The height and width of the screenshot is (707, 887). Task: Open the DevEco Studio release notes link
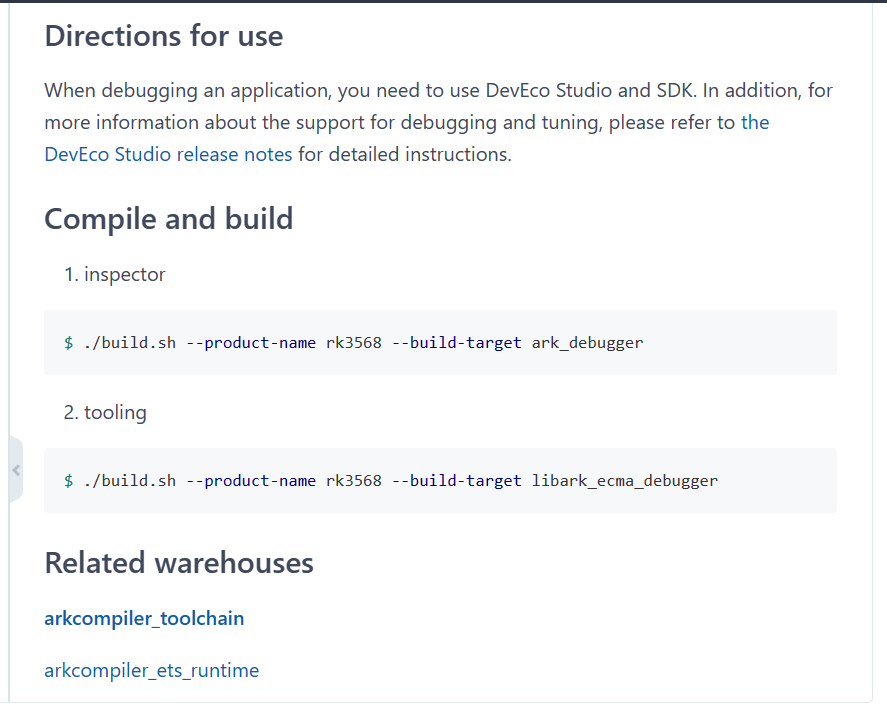tap(169, 154)
